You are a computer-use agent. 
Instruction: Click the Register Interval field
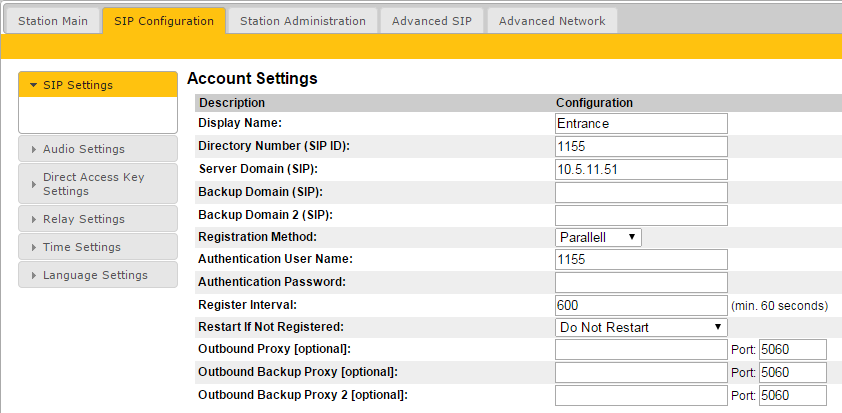[641, 305]
